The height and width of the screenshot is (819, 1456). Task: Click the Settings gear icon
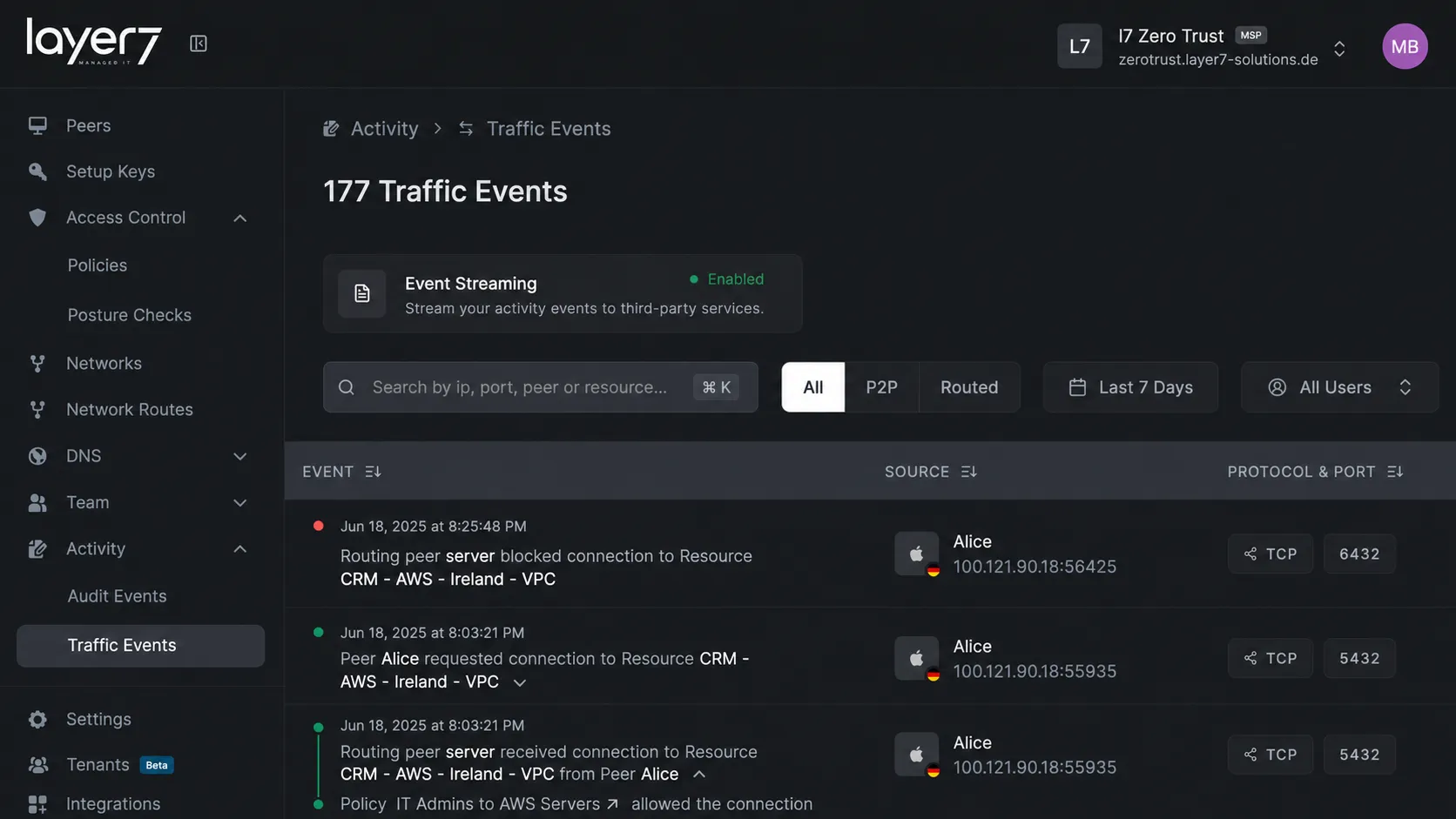(37, 719)
